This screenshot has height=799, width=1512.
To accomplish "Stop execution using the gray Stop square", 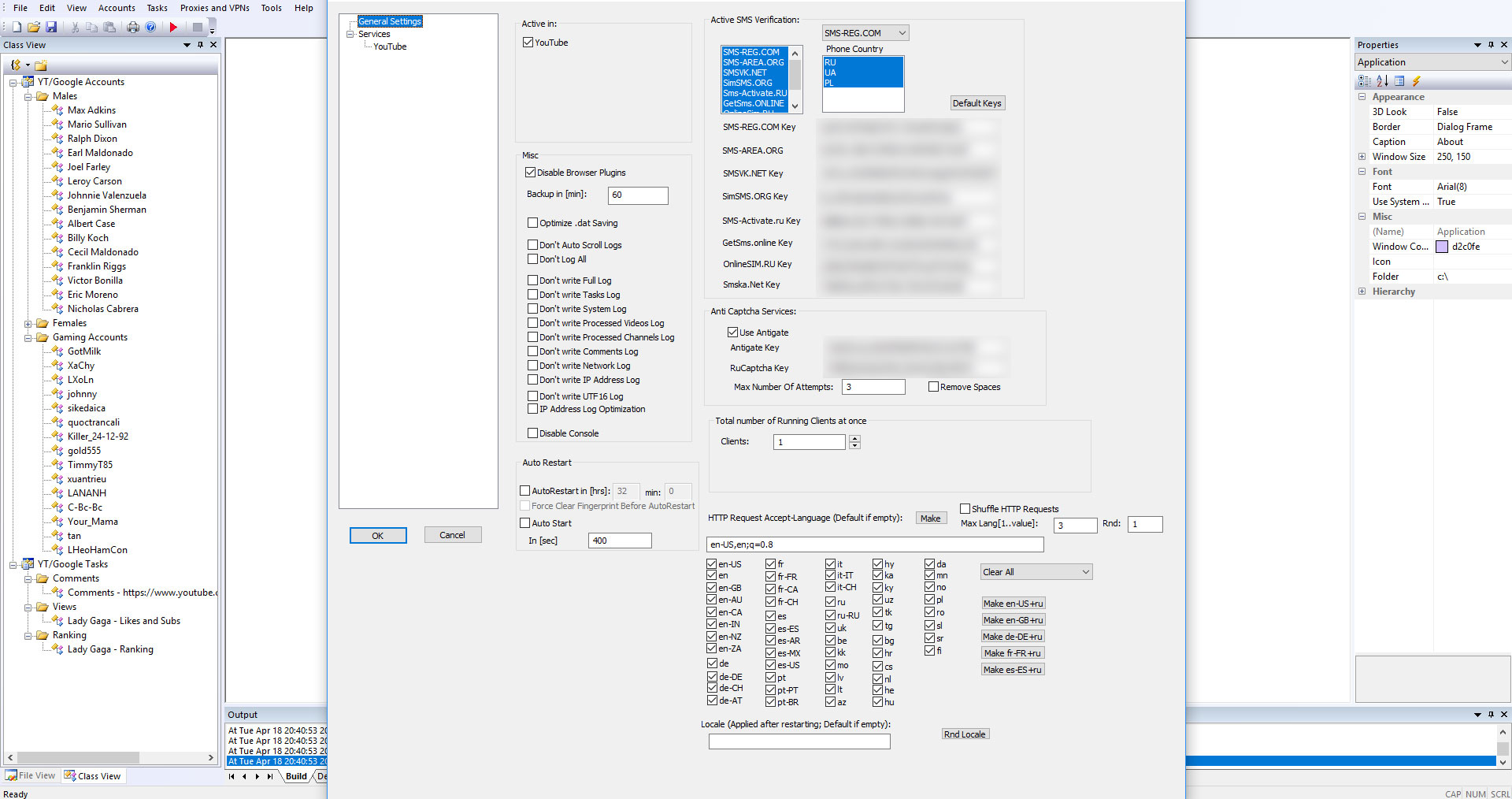I will click(x=198, y=27).
